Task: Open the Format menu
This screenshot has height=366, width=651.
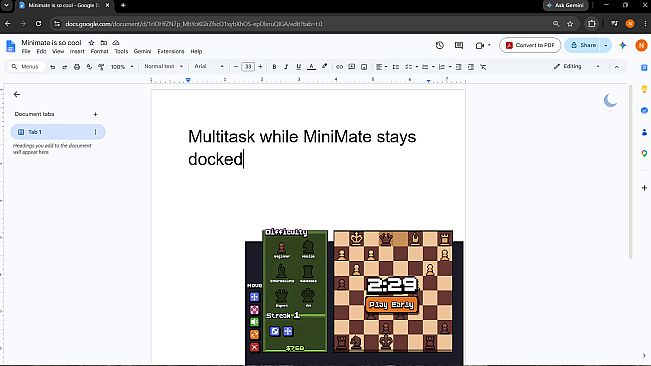Action: pyautogui.click(x=100, y=51)
